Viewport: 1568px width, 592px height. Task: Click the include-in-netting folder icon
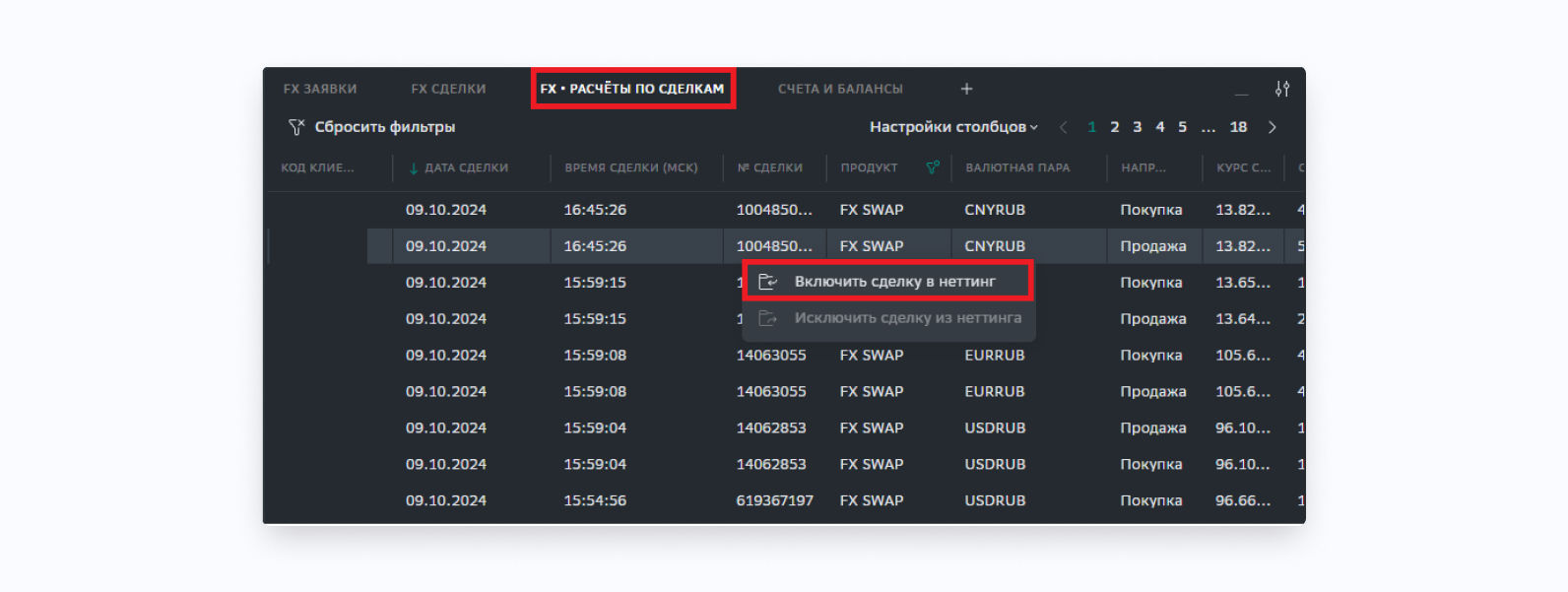point(768,282)
